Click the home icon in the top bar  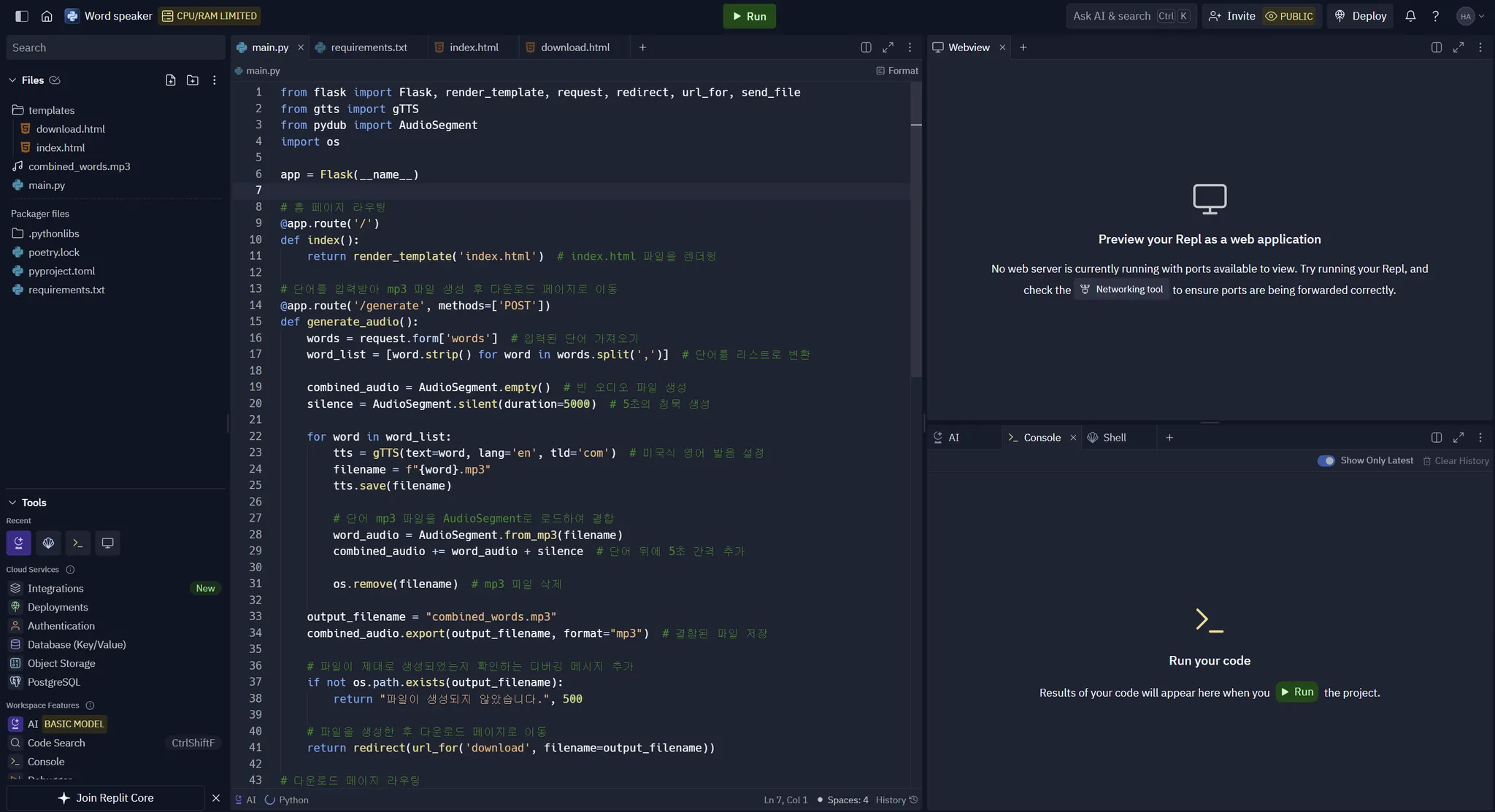click(47, 16)
